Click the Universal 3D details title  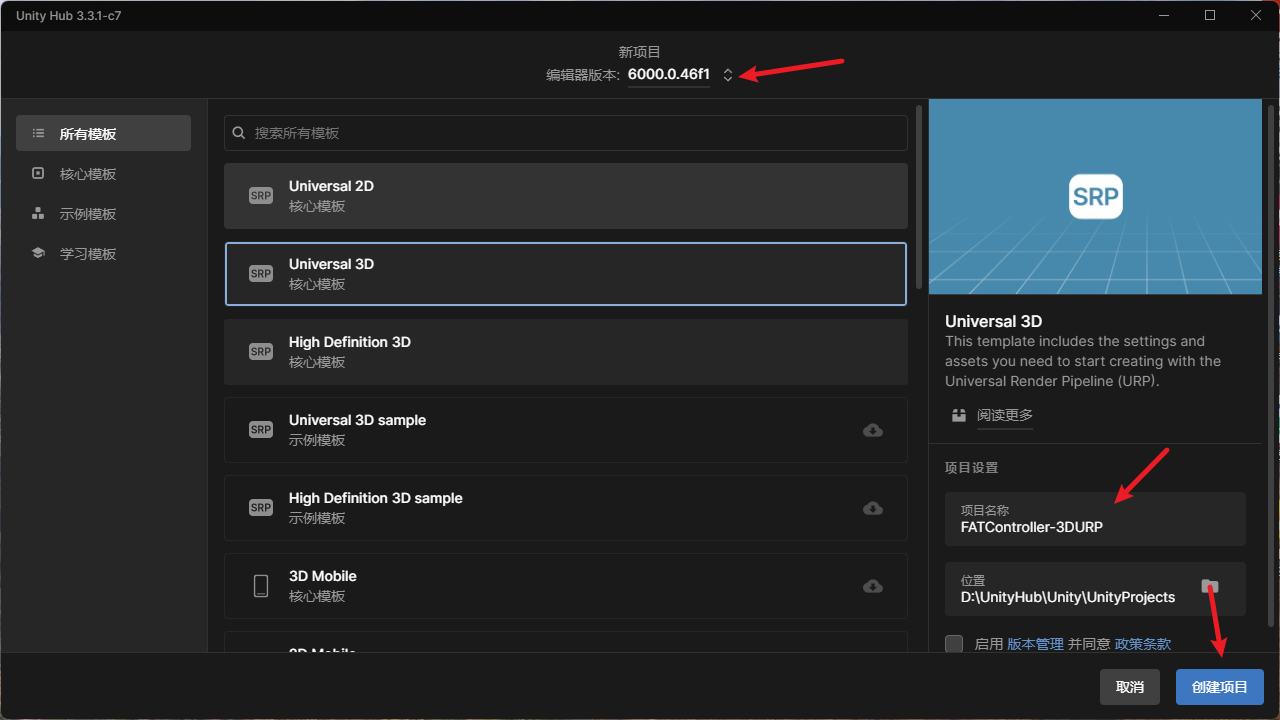point(994,321)
